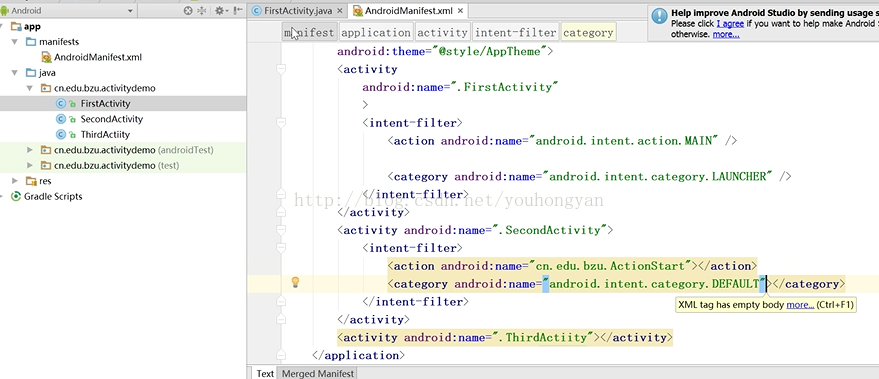Click the closing </category> tag
This screenshot has height=379, width=879.
click(x=808, y=284)
